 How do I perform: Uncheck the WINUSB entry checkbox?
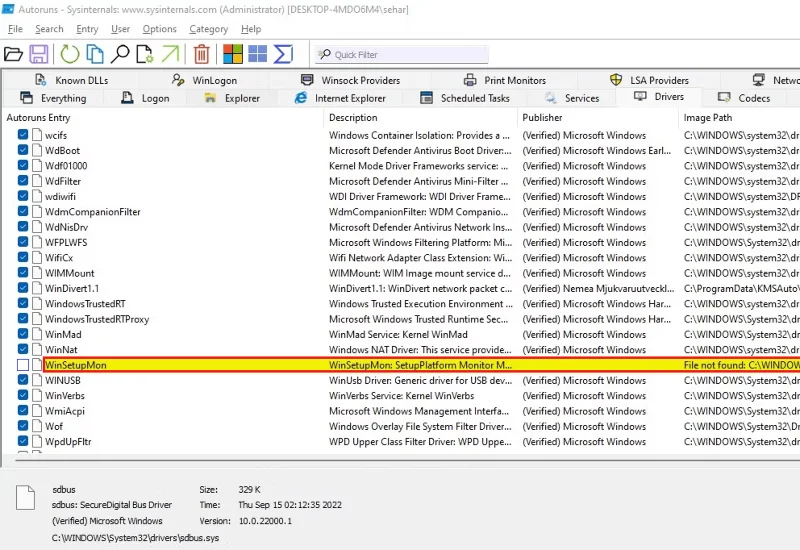23,380
